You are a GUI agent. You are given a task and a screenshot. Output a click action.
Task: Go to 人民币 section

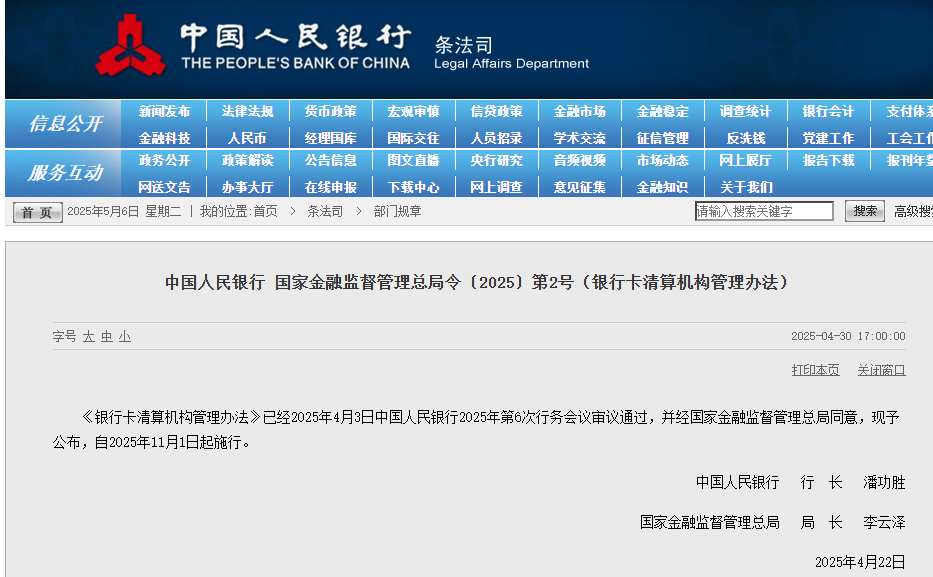pos(248,138)
